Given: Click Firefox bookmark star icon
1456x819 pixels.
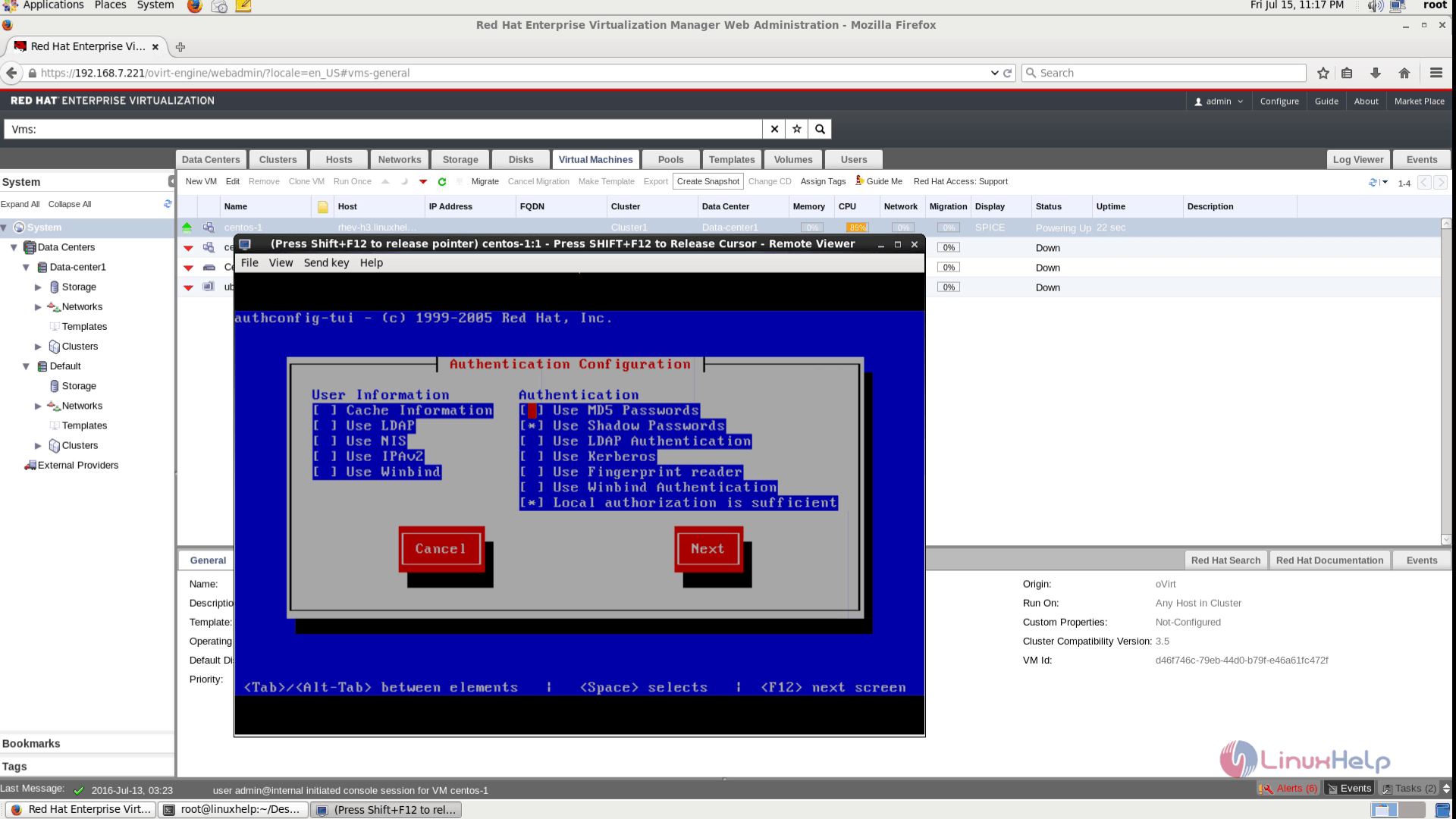Looking at the screenshot, I should pyautogui.click(x=1323, y=73).
